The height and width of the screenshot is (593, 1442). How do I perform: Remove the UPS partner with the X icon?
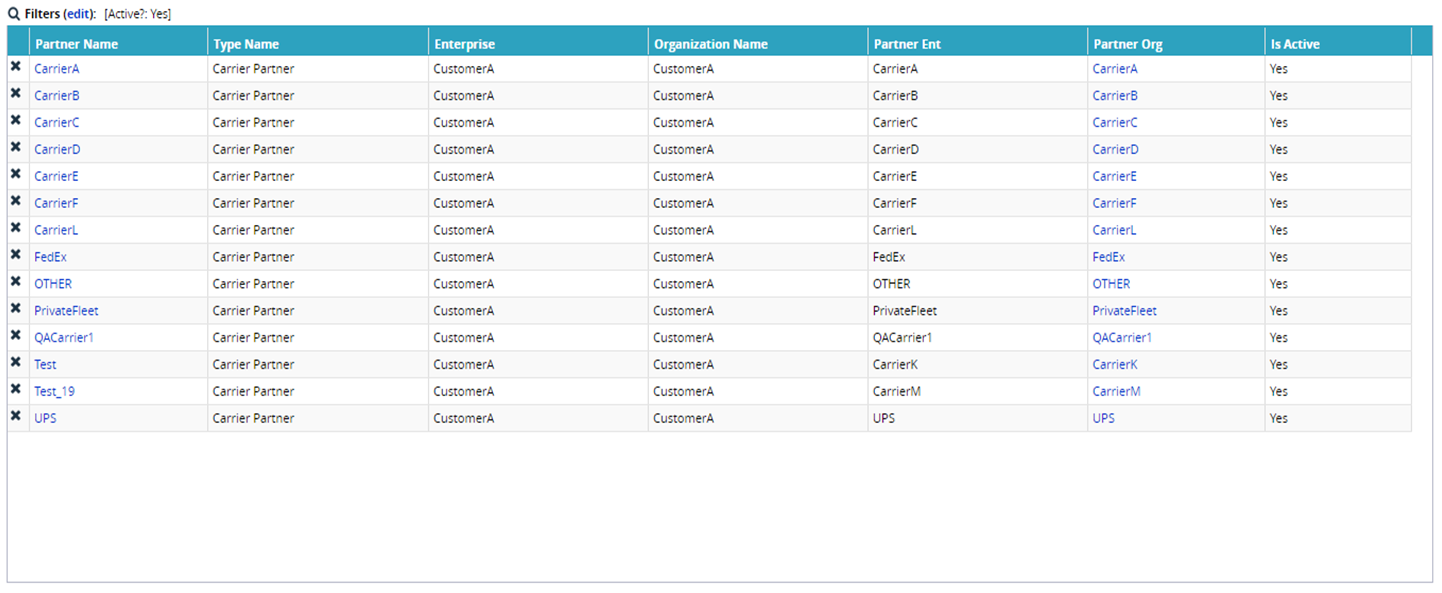tap(16, 416)
